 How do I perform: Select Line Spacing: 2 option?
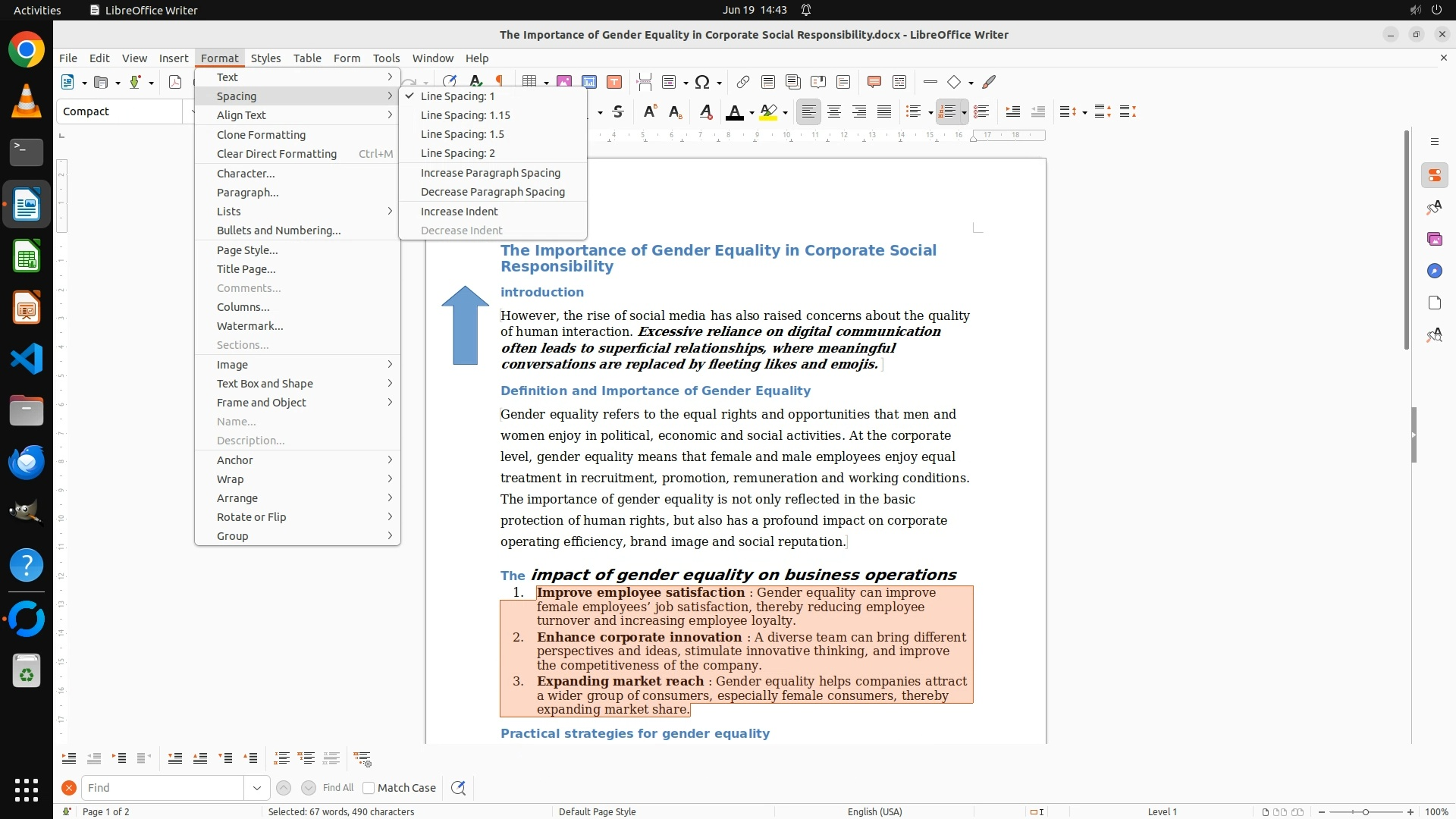(457, 153)
